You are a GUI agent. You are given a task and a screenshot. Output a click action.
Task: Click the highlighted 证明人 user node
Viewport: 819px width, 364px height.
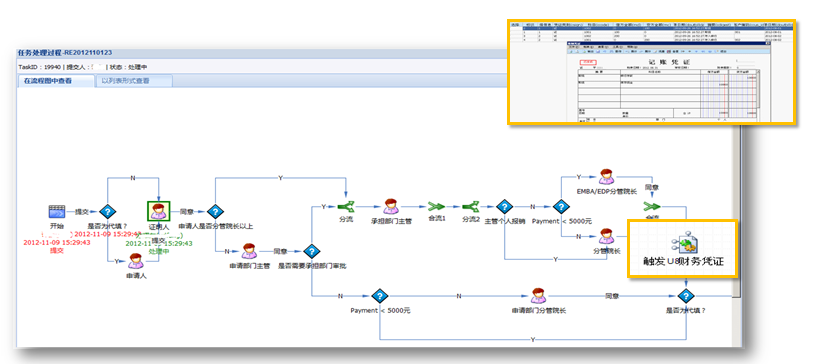158,212
